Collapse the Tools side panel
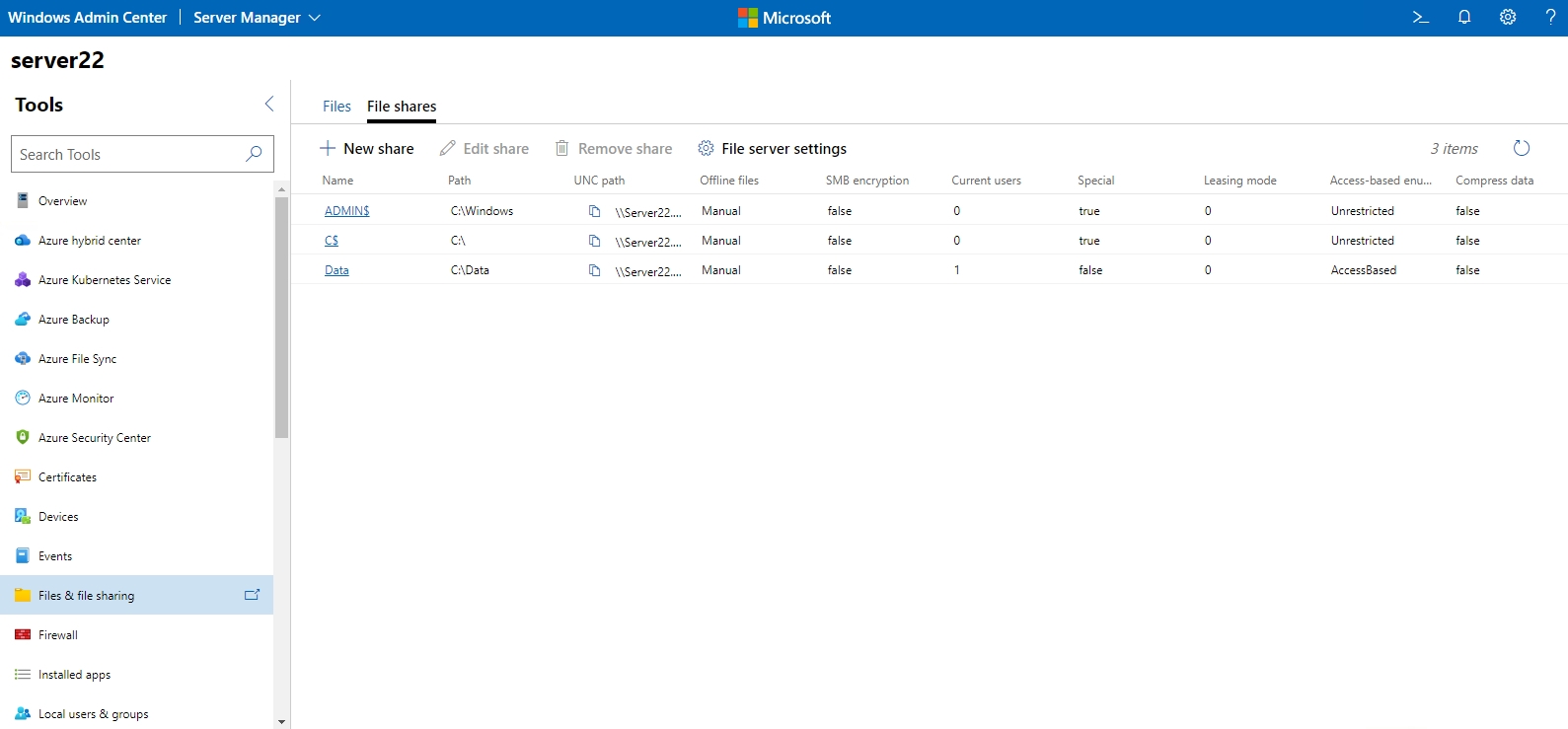Image resolution: width=1568 pixels, height=729 pixels. [269, 105]
